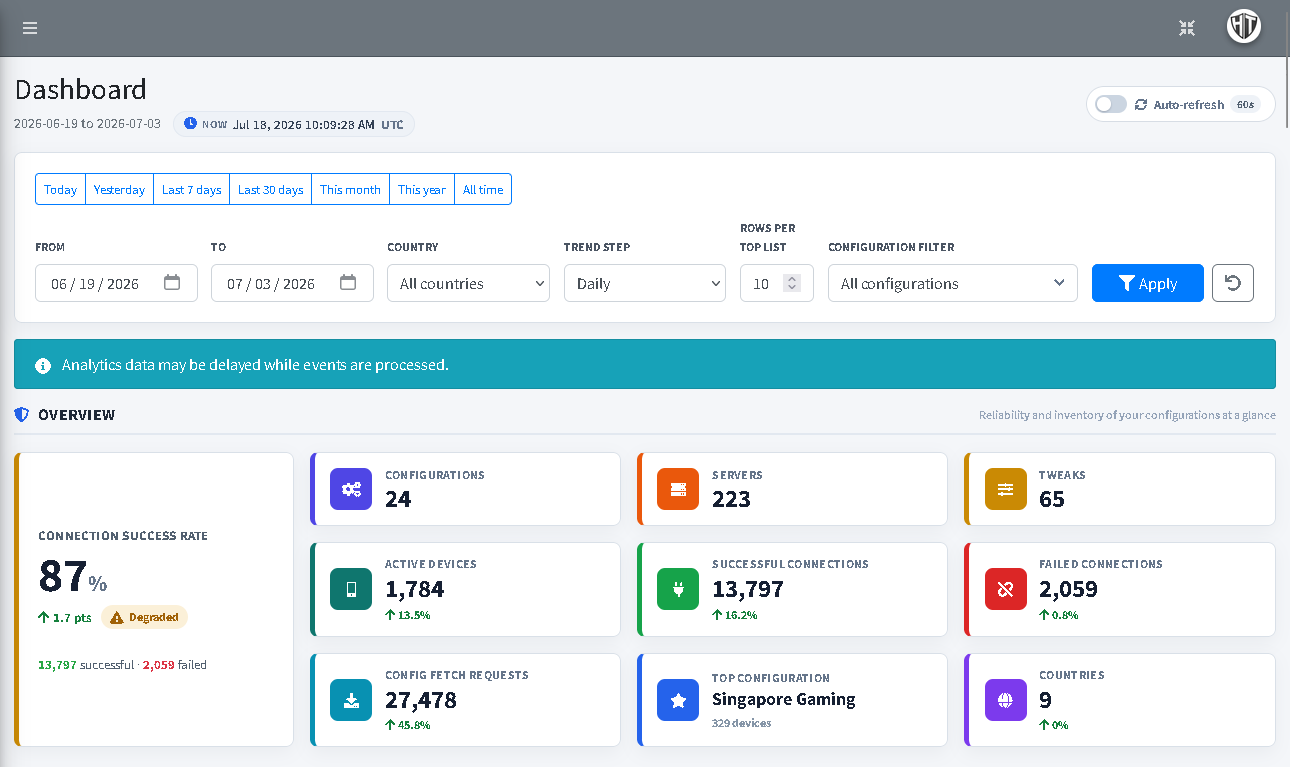Click the Degraded warning badge
This screenshot has height=767, width=1290.
click(144, 617)
